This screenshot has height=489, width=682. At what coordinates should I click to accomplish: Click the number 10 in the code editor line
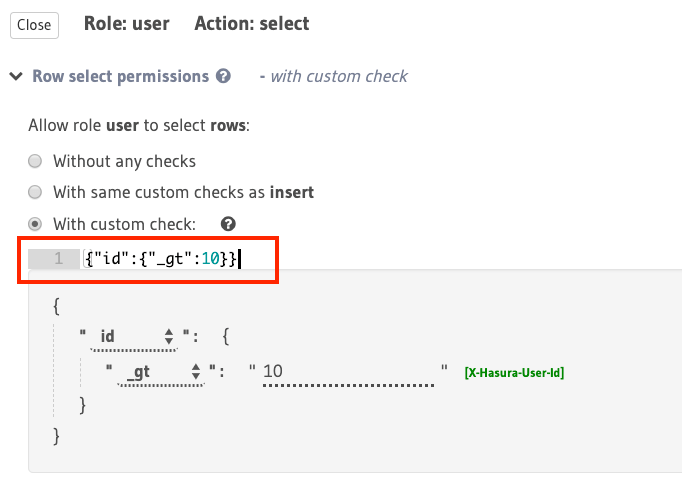point(210,260)
